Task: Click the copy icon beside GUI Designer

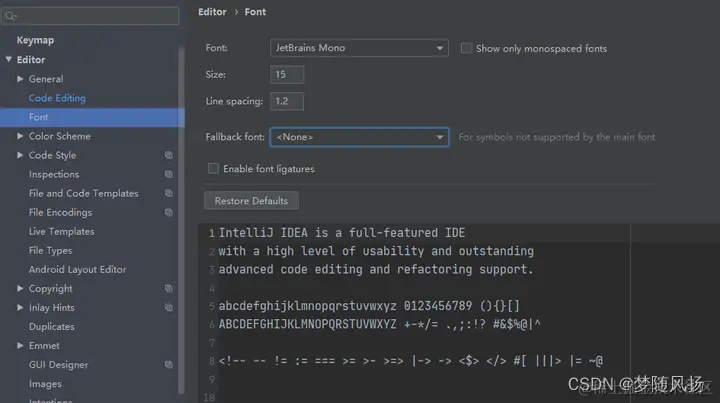Action: coord(169,365)
